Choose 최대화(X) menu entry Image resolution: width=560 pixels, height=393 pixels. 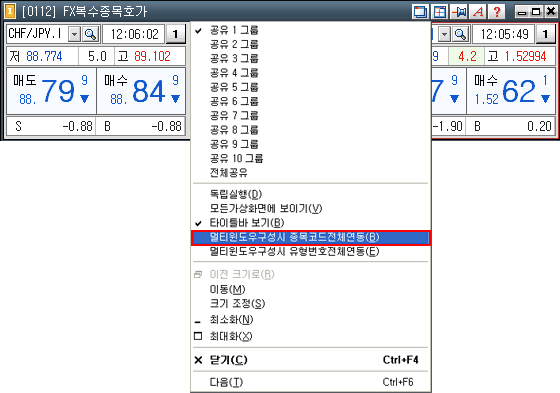pyautogui.click(x=310, y=336)
